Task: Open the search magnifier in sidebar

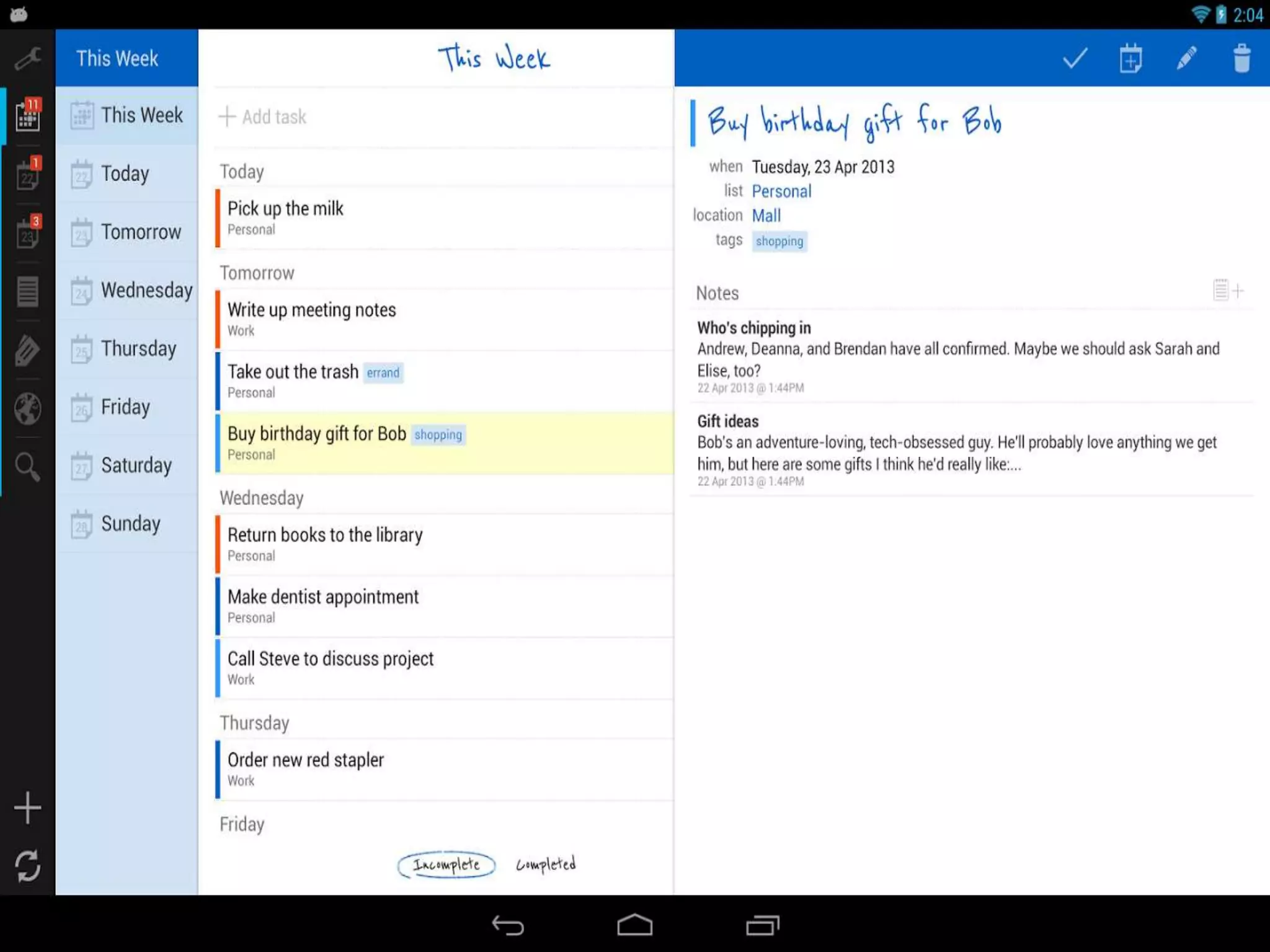Action: coord(27,467)
